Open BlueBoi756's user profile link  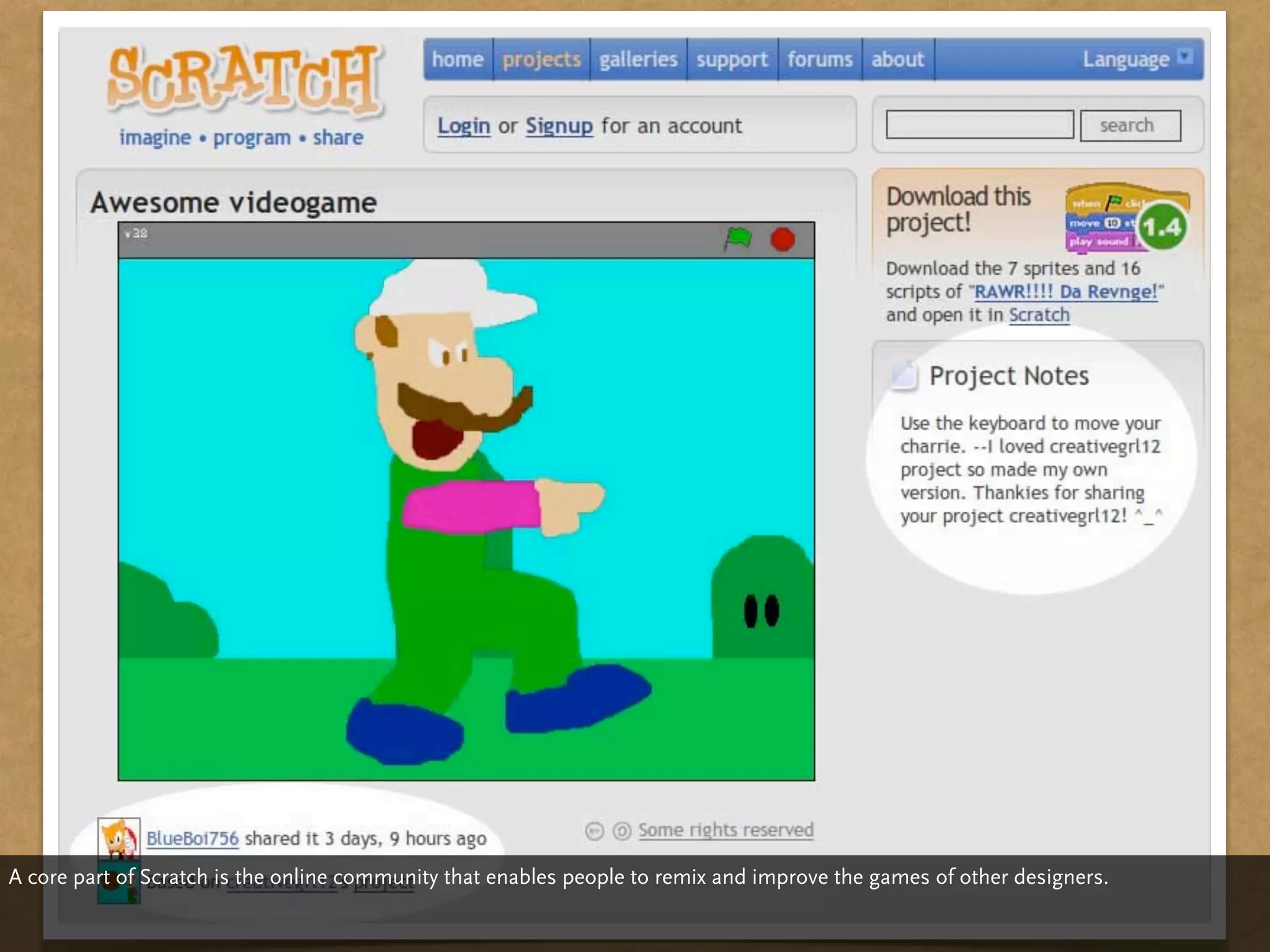pos(192,838)
